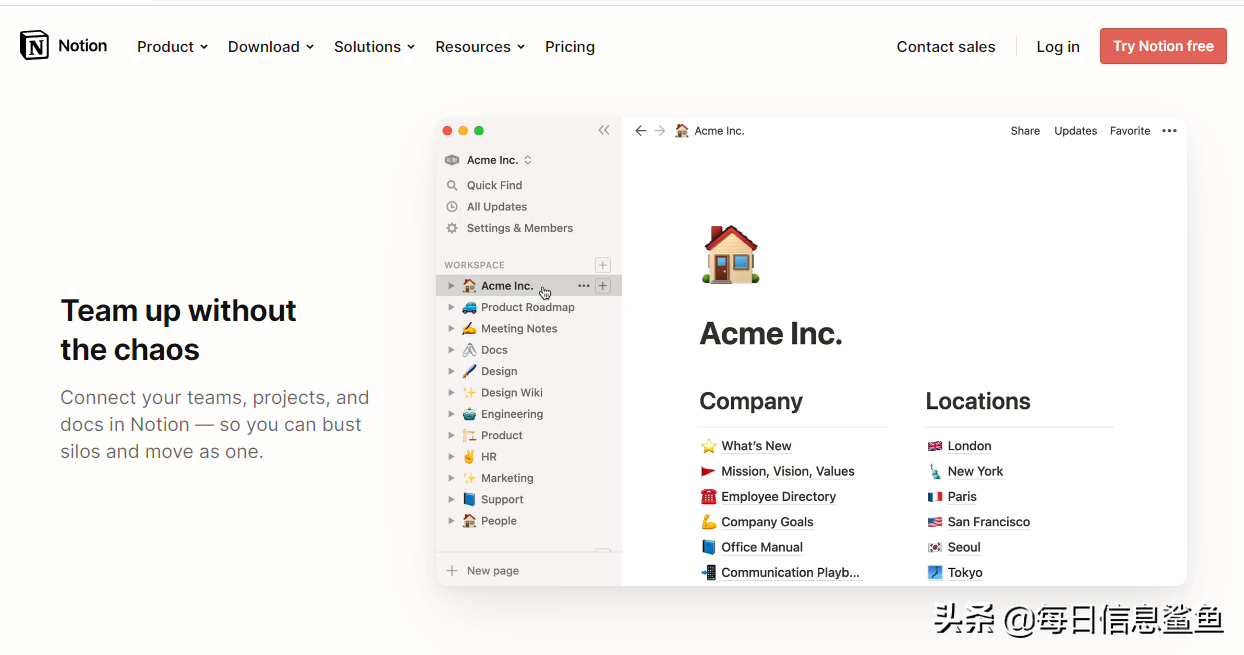Click flexed arm icon beside Company Goals
The image size is (1244, 655).
(709, 522)
